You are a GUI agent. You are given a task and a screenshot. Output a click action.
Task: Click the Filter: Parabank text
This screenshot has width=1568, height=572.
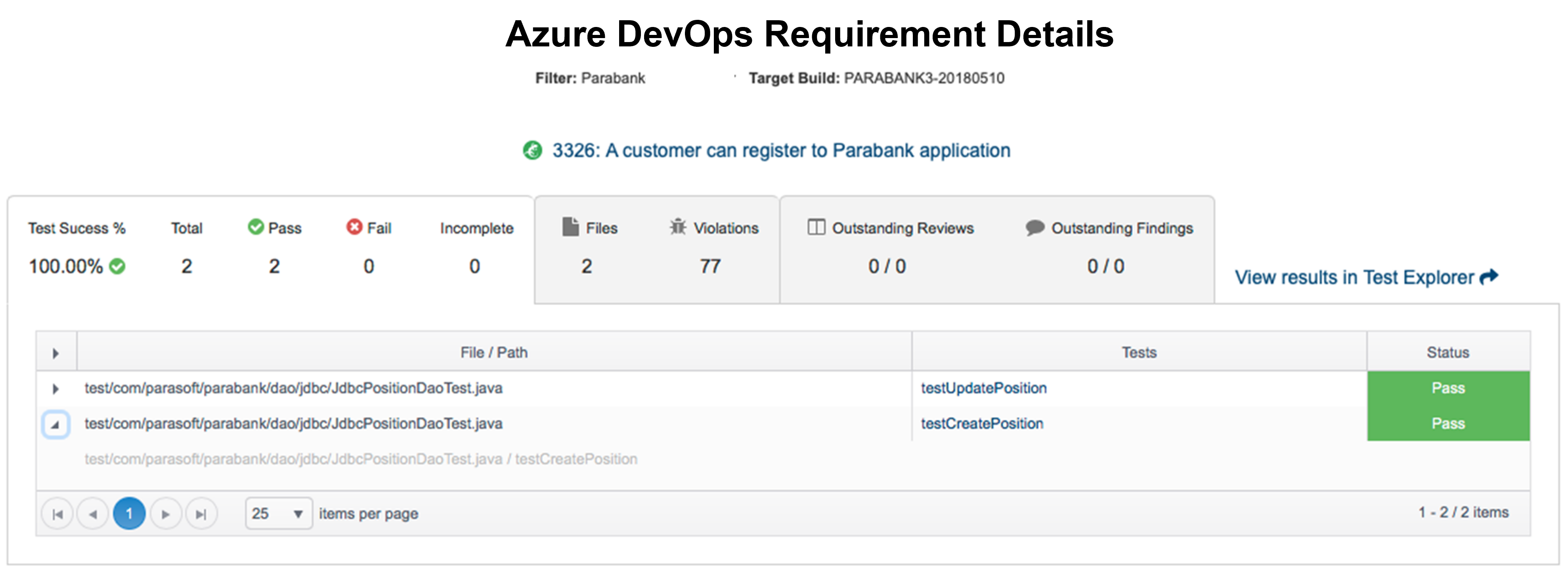point(590,78)
